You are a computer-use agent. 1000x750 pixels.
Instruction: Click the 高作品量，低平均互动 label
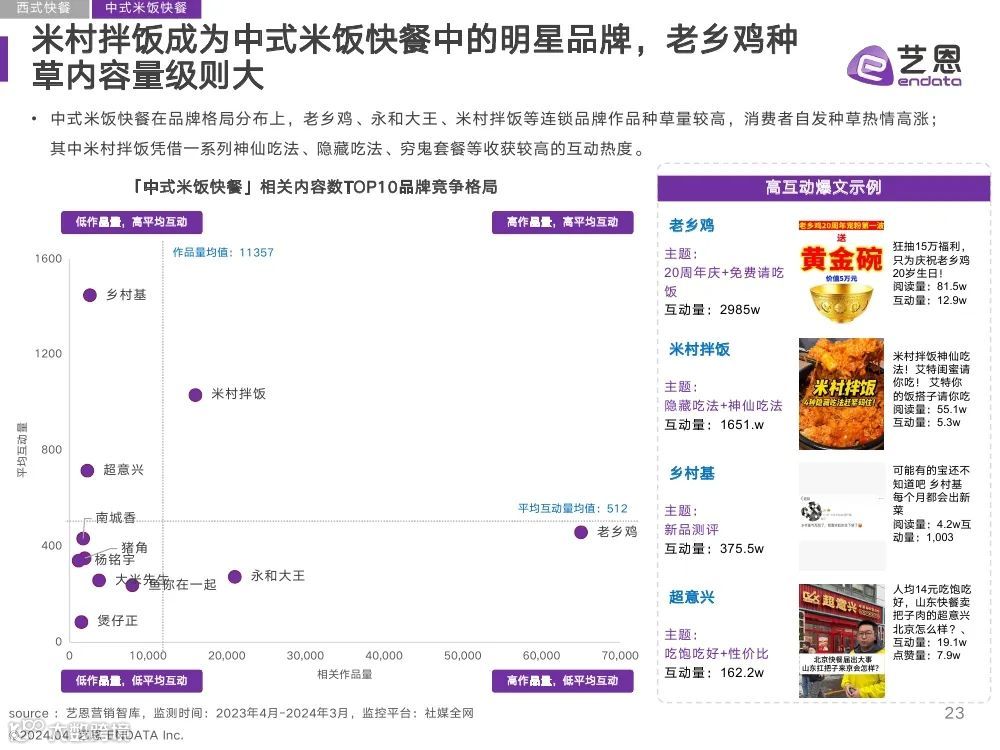tap(562, 680)
